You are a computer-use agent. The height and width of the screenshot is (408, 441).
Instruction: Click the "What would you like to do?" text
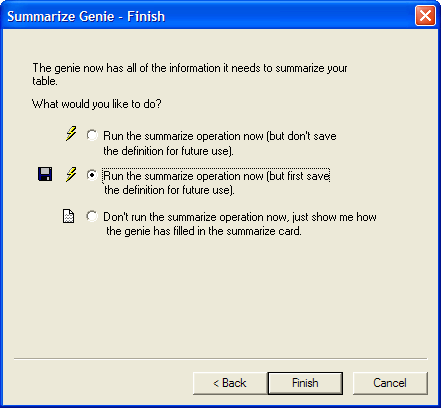point(97,104)
